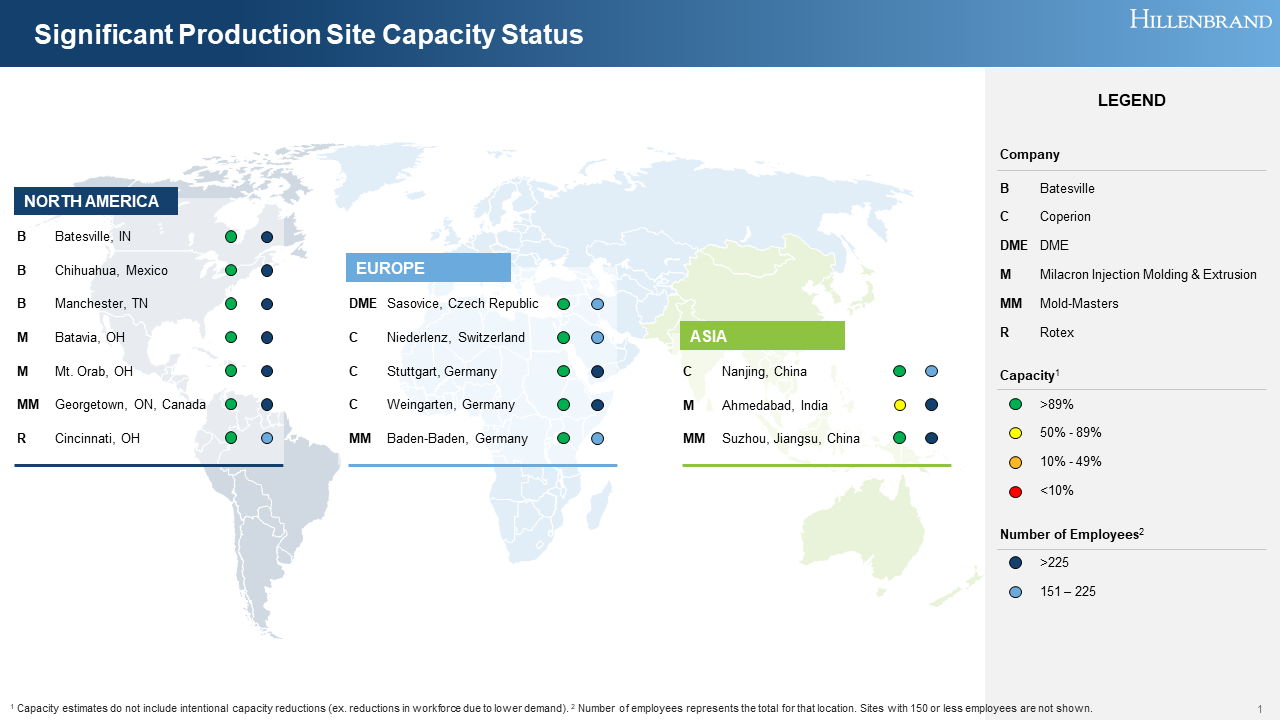The width and height of the screenshot is (1280, 720).
Task: Click the dark blue employee dot for Batesville, IN
Action: click(267, 237)
